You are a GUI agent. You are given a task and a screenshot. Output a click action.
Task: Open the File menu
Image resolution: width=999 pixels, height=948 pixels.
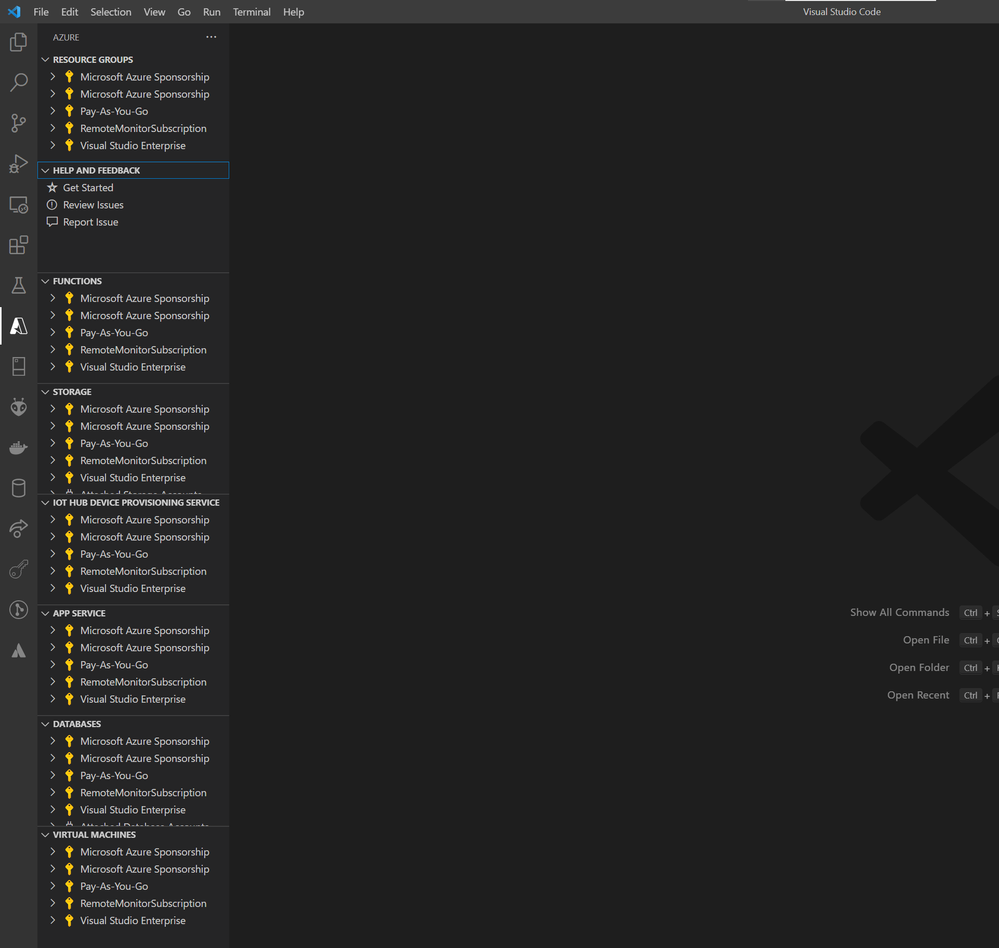[x=41, y=11]
